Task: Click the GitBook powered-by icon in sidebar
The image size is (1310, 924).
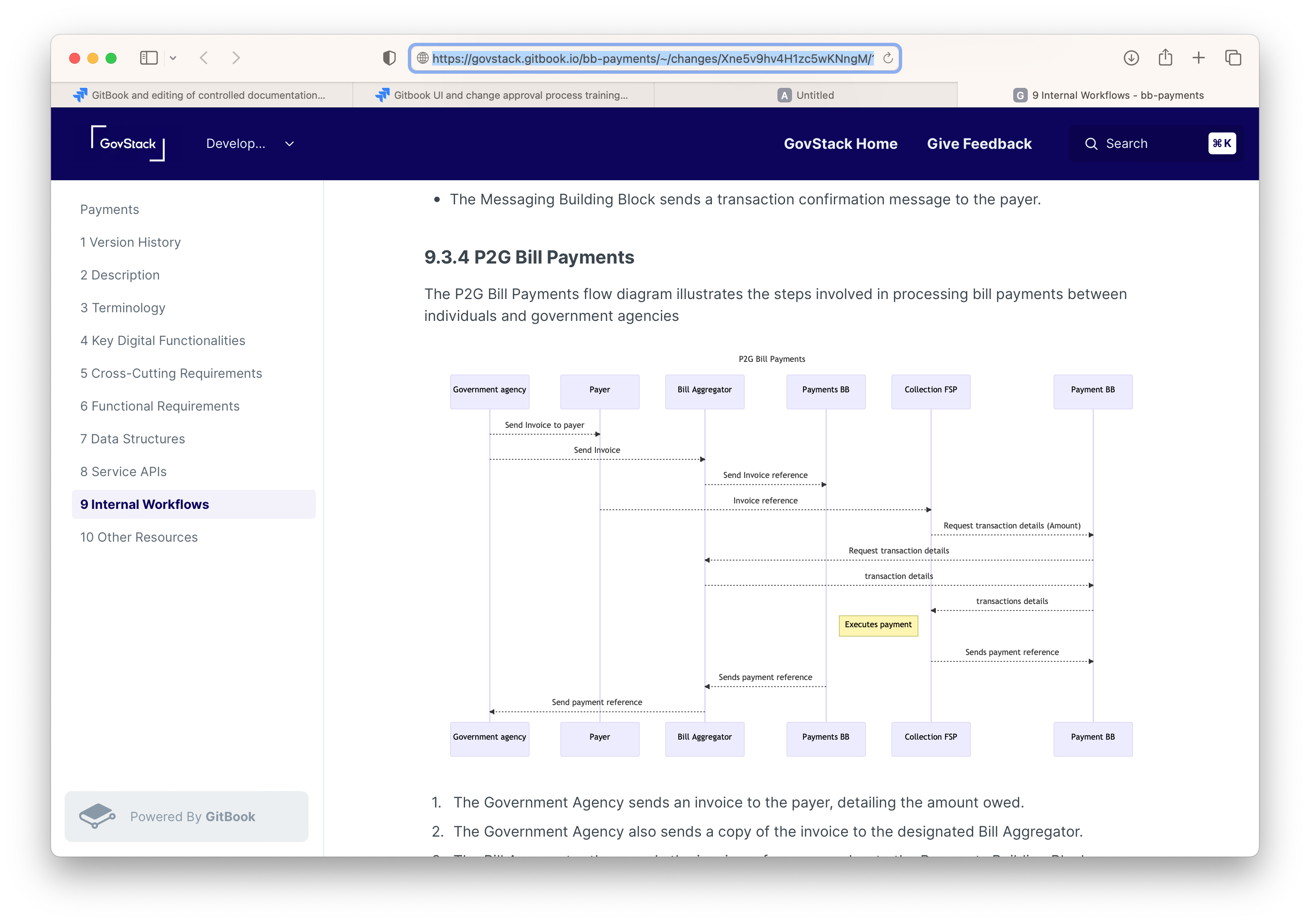Action: [100, 816]
